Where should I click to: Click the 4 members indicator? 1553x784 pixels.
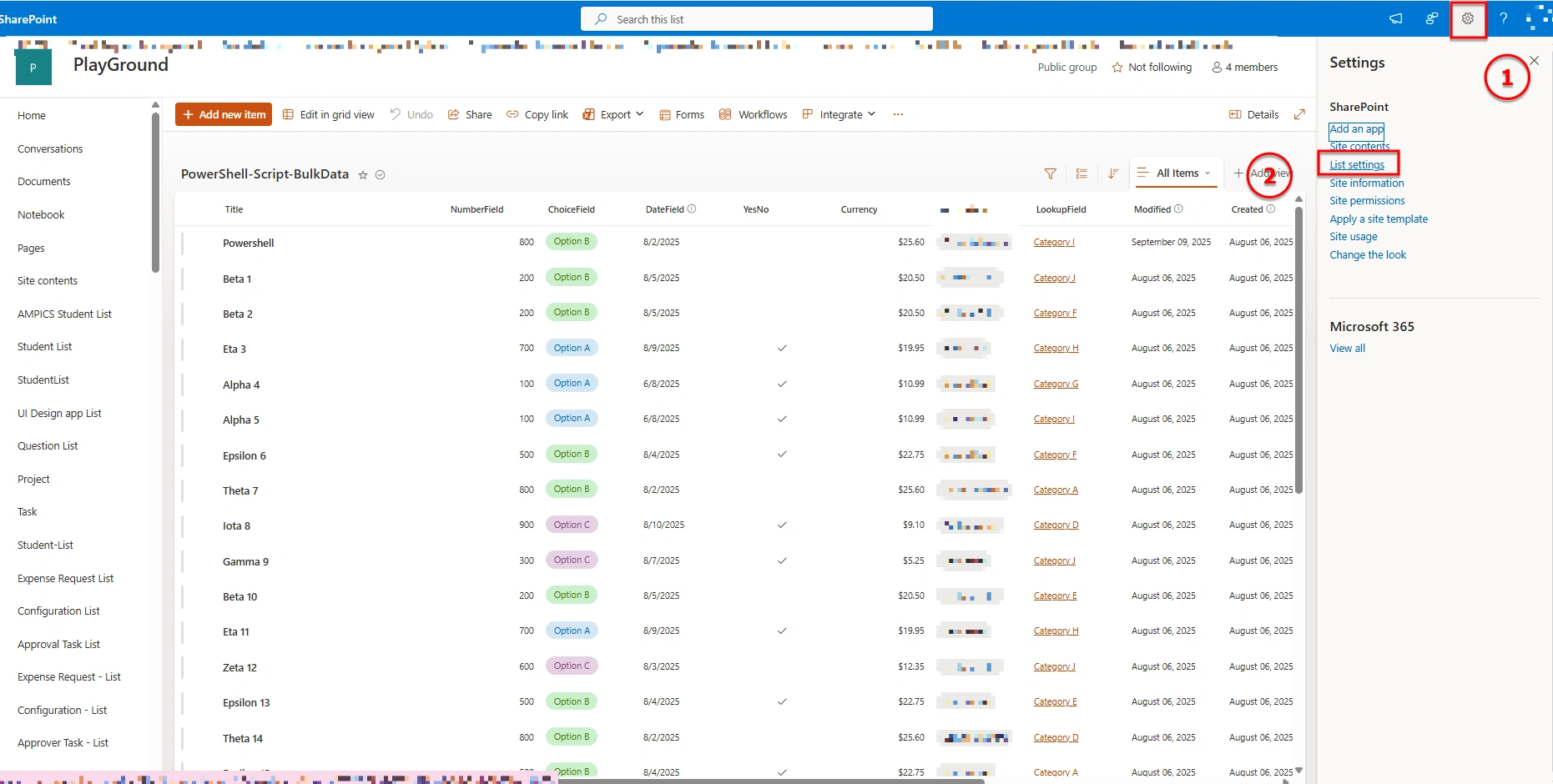1244,68
